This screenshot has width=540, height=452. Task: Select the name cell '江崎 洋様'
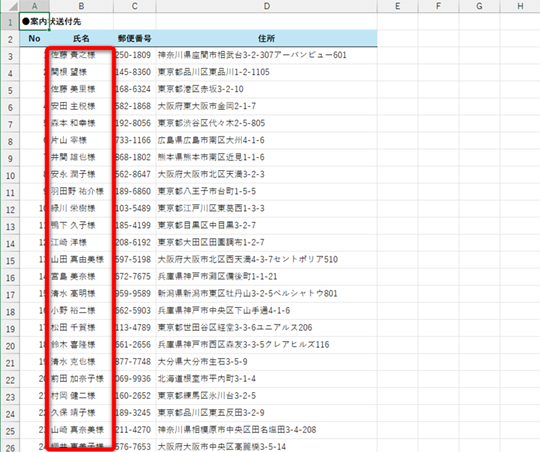click(81, 243)
